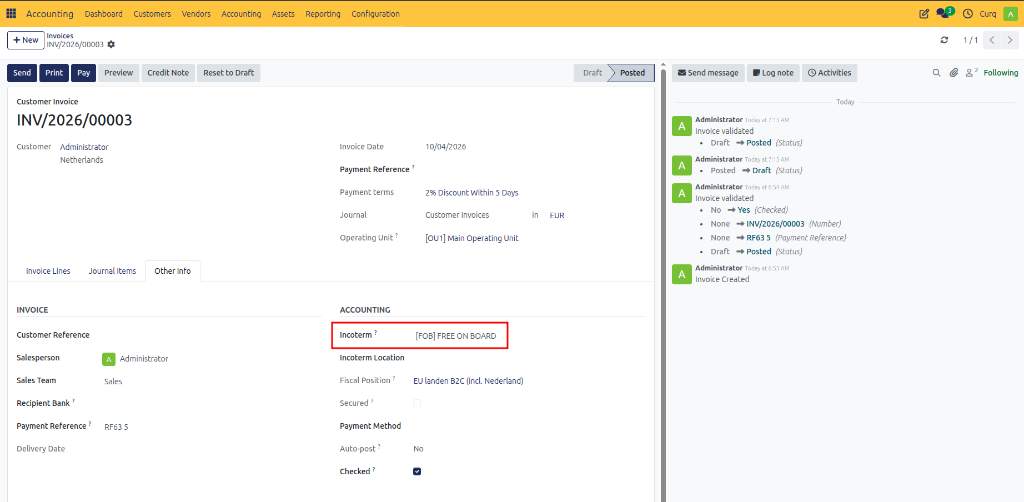1024x502 pixels.
Task: Click the Sales Team value Sales
Action: pyautogui.click(x=113, y=382)
